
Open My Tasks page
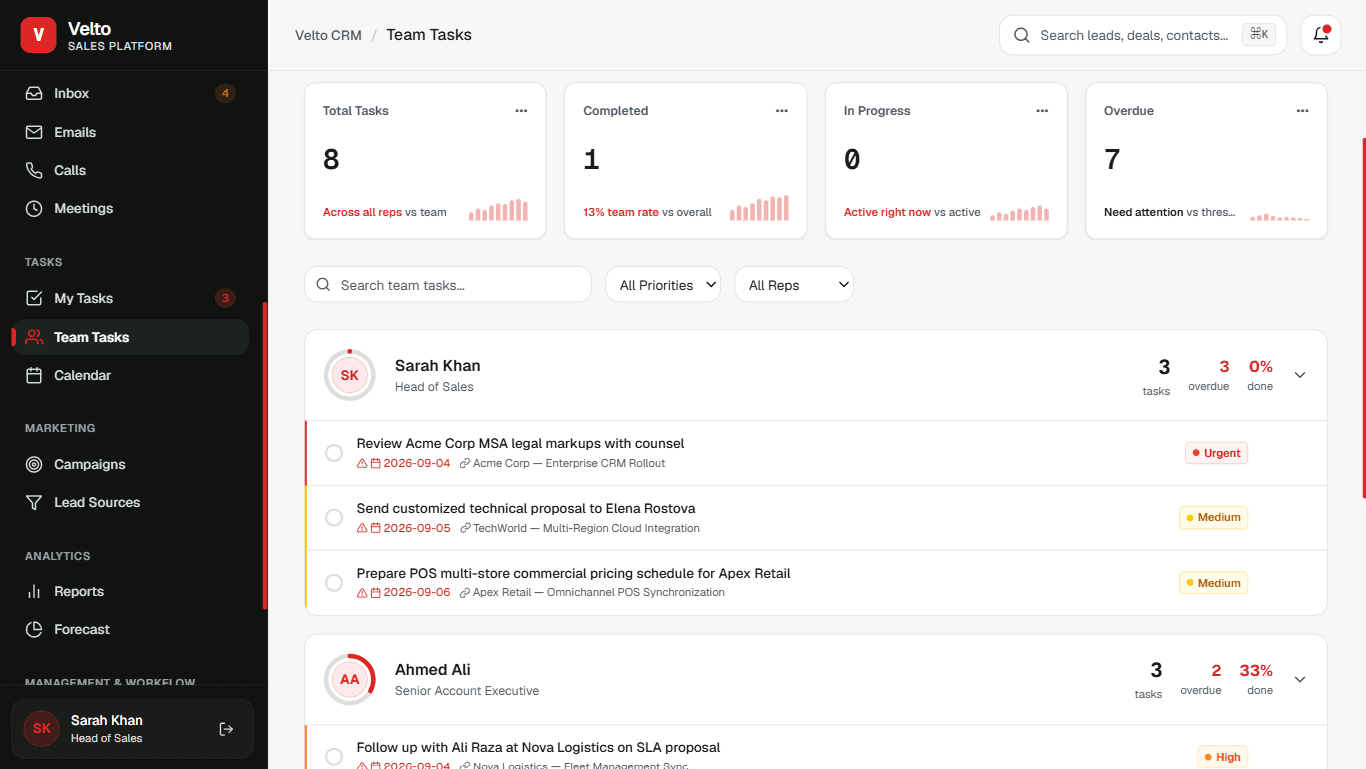130,298
